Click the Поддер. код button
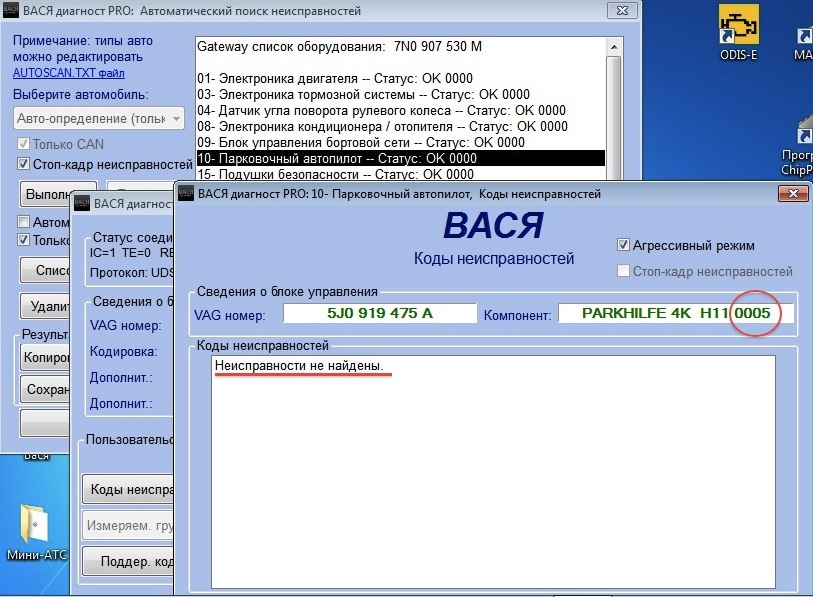The image size is (813, 597). point(128,561)
